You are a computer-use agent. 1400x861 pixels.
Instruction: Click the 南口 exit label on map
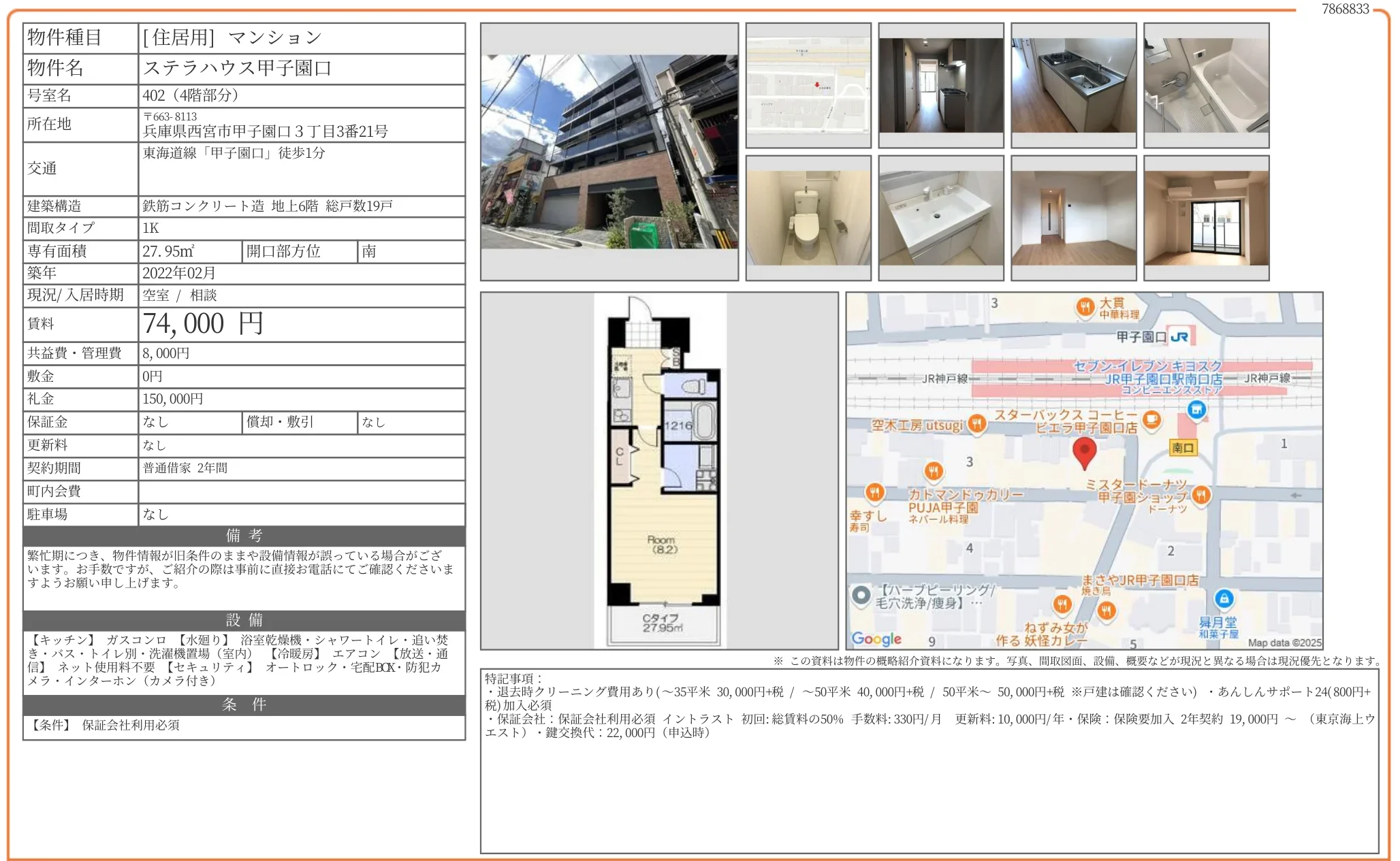coord(1183,448)
